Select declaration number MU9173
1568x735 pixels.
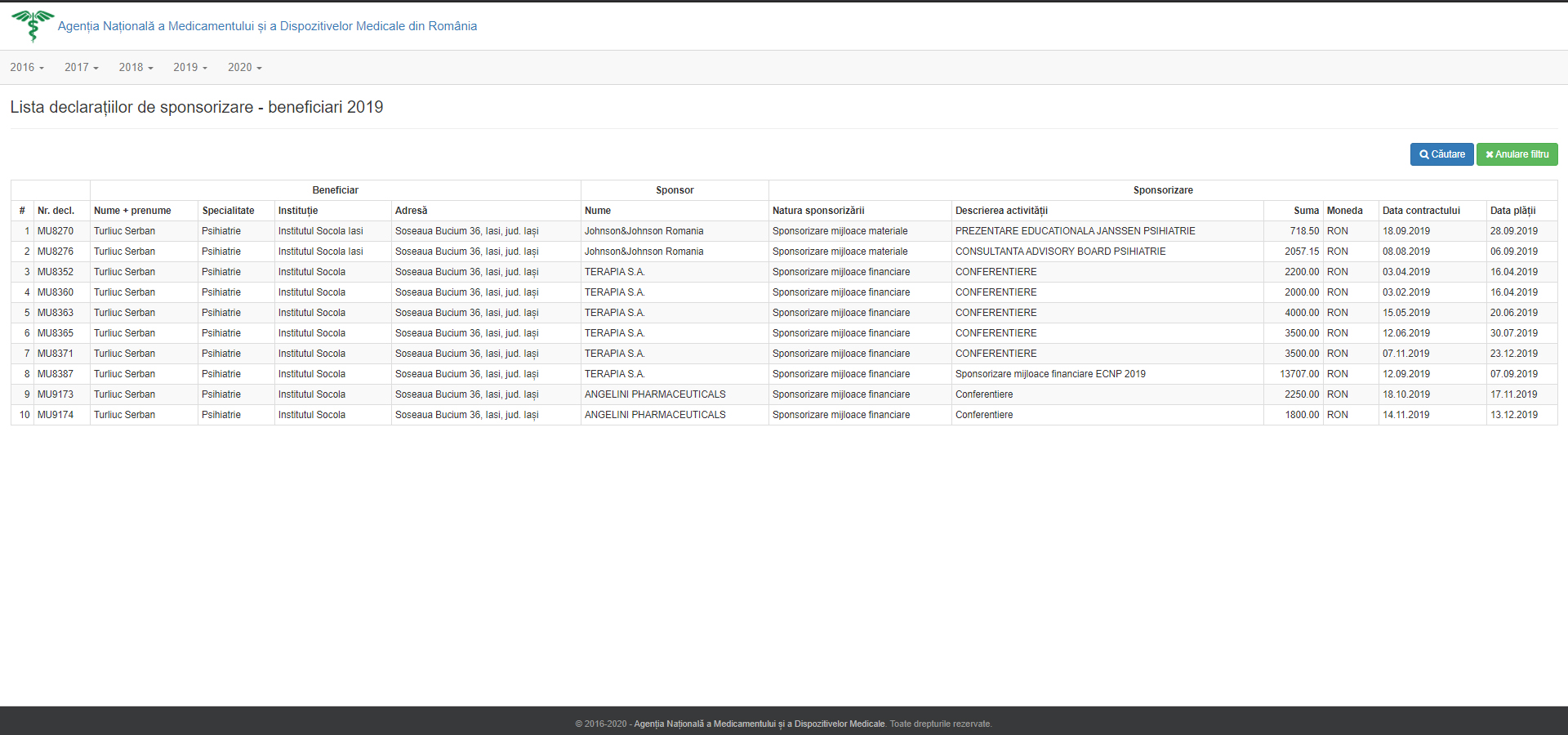(x=56, y=394)
